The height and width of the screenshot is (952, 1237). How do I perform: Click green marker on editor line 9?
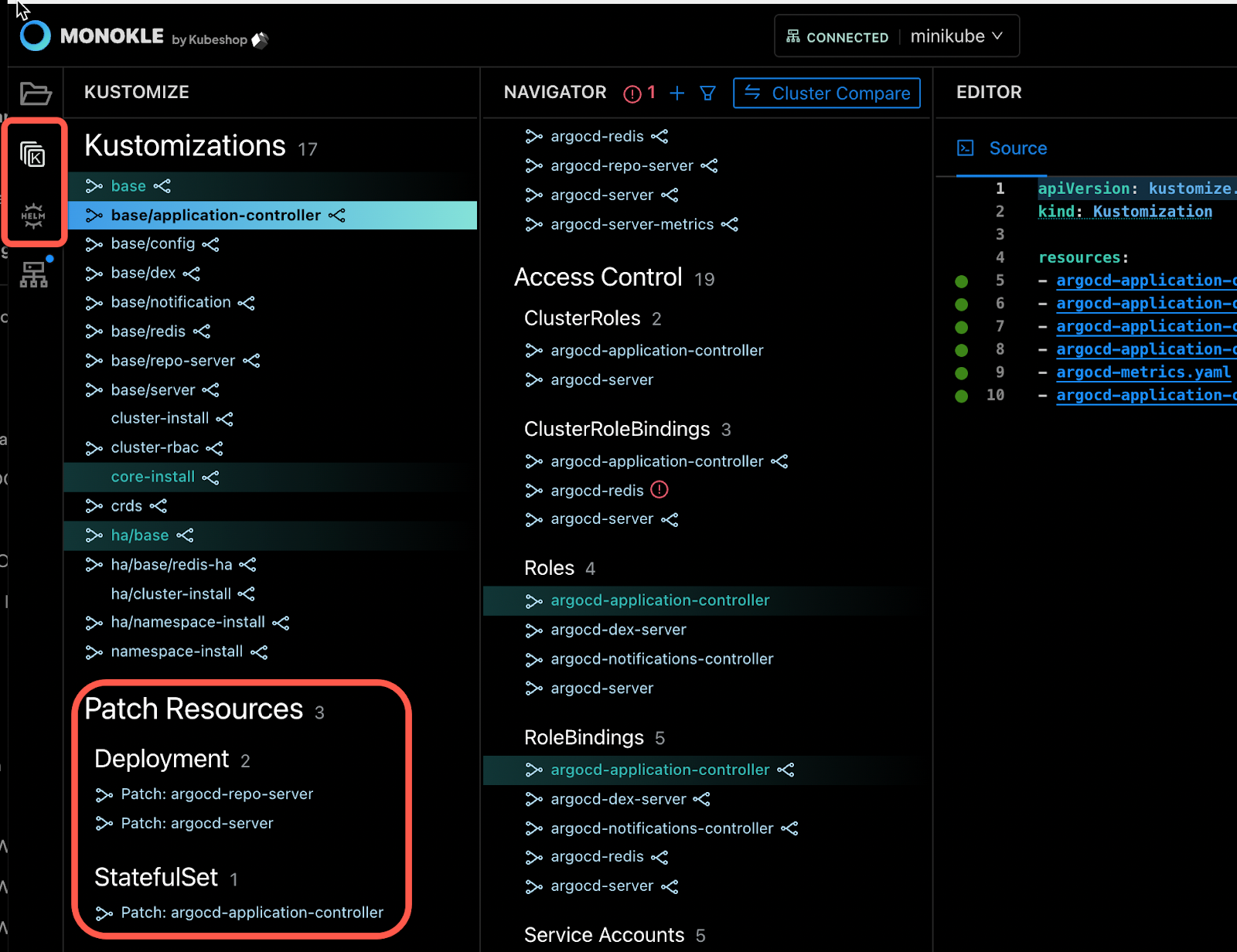(962, 373)
